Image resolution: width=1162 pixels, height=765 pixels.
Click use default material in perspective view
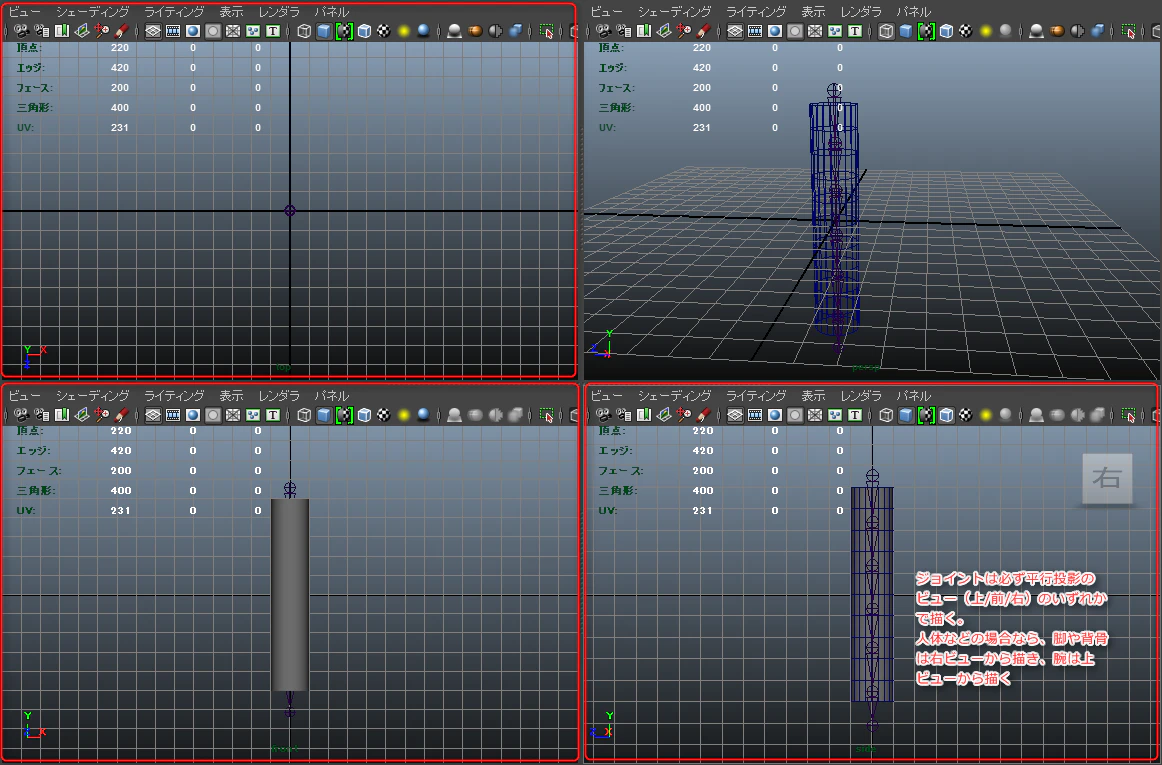[x=926, y=31]
